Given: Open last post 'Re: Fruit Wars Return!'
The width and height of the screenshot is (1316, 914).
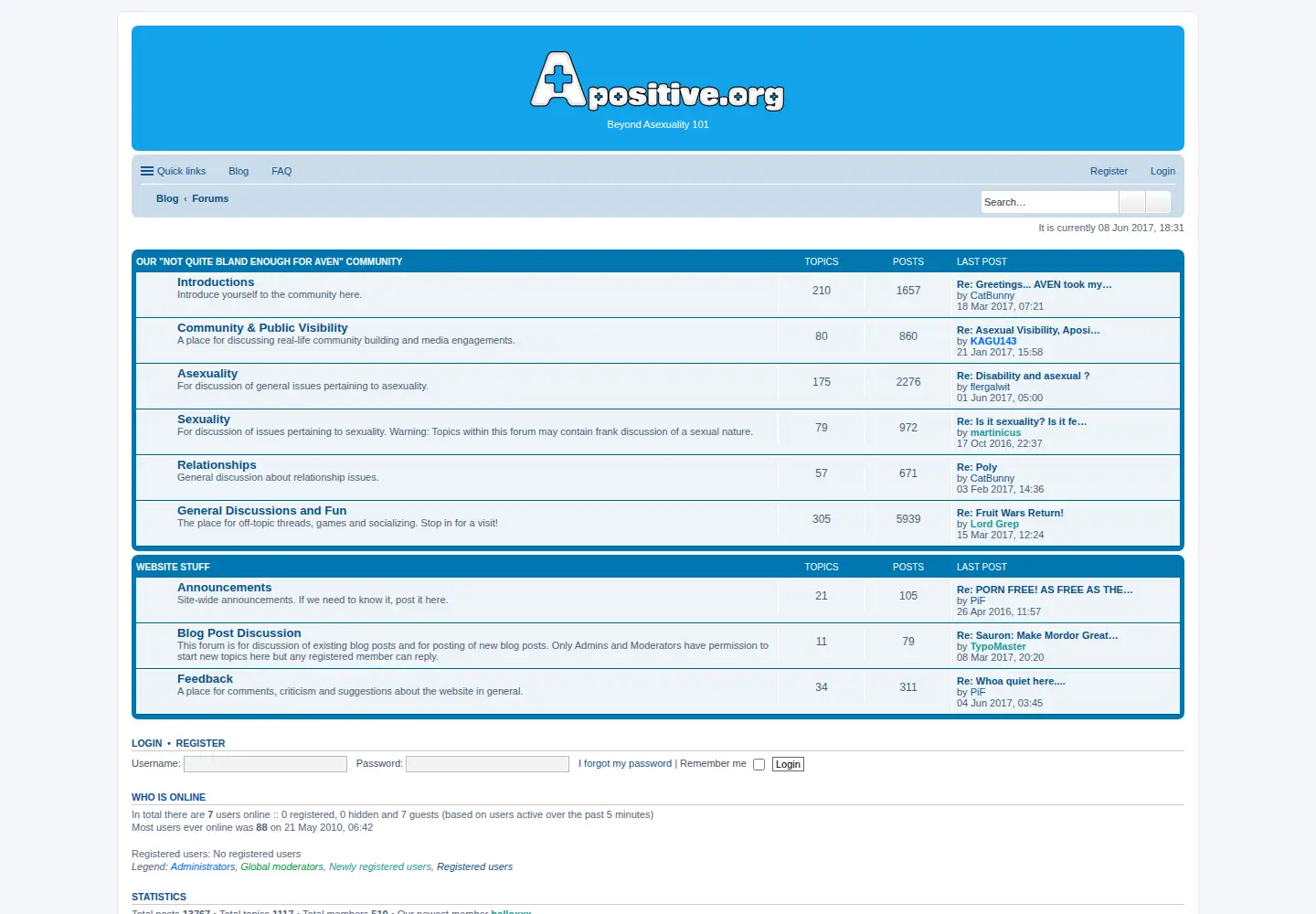Looking at the screenshot, I should click(x=1010, y=513).
